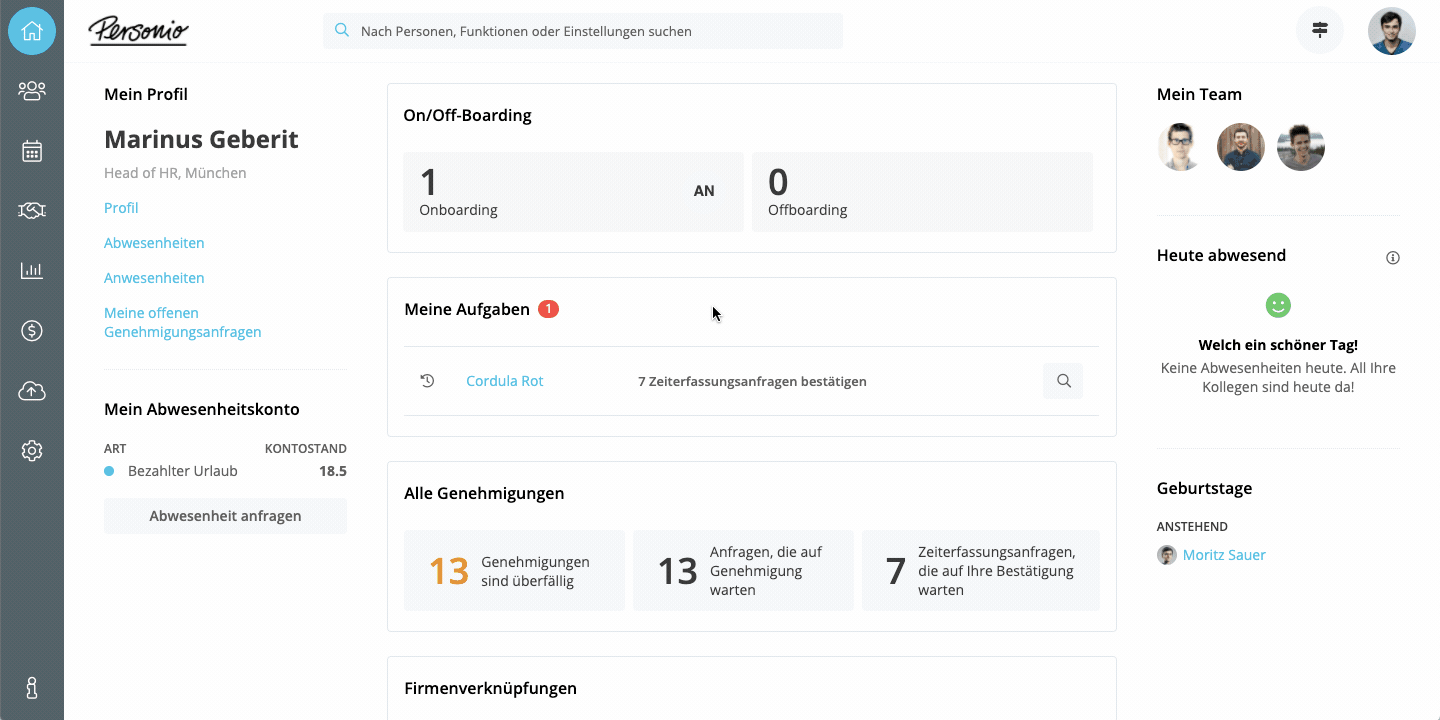
Task: Click the 'Head of HR, München' text
Action: 175,173
